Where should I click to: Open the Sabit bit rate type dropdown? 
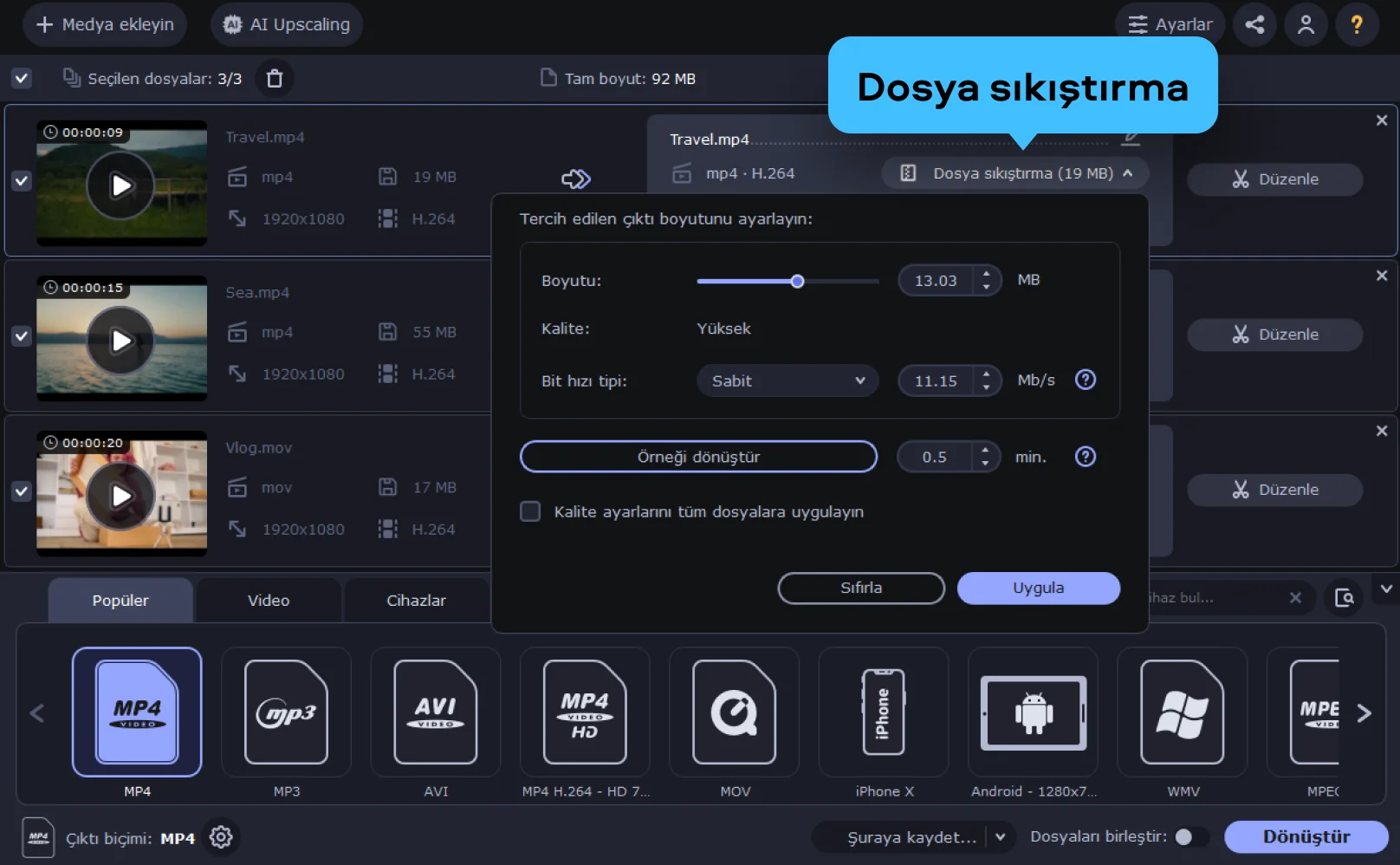[x=787, y=380]
